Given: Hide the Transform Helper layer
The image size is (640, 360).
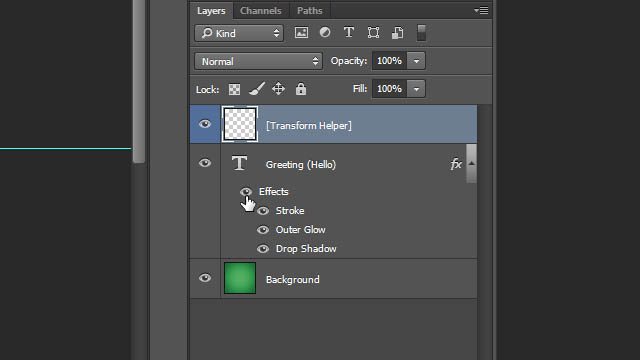Looking at the screenshot, I should (x=205, y=124).
